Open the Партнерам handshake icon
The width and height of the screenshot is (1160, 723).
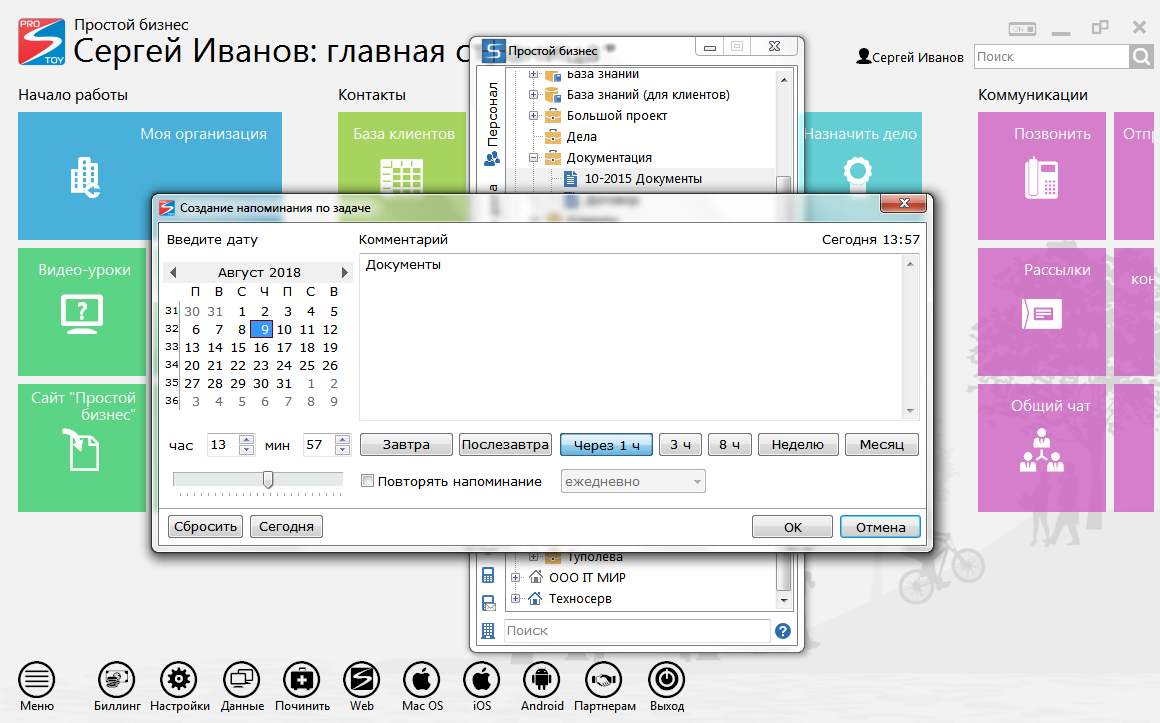tap(604, 679)
